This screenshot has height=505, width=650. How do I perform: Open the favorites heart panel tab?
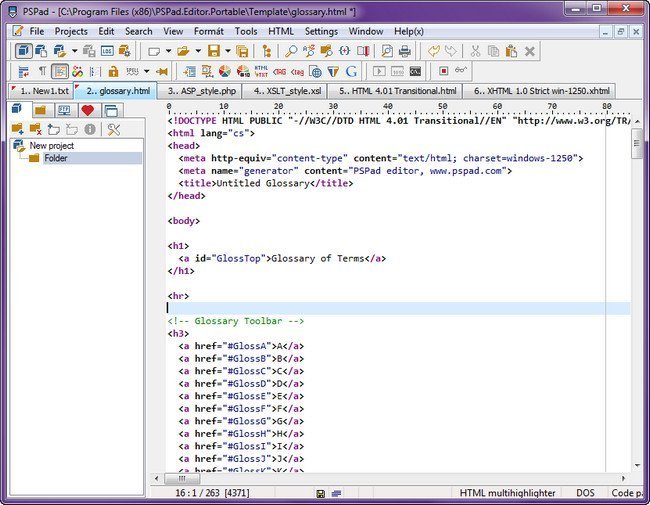[x=87, y=110]
